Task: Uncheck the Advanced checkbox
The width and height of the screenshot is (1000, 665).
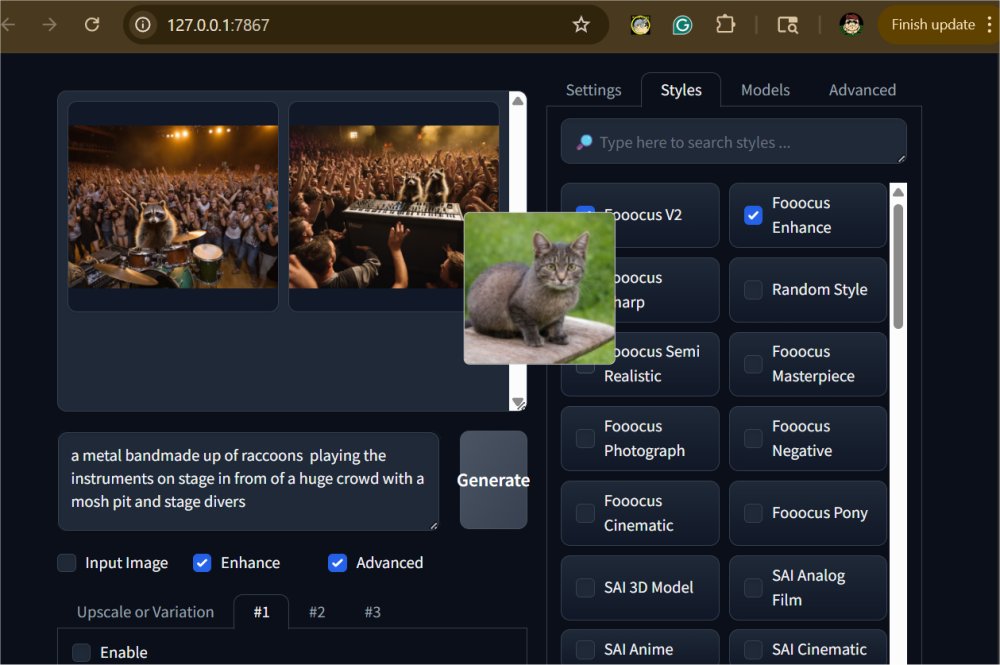Action: point(337,562)
